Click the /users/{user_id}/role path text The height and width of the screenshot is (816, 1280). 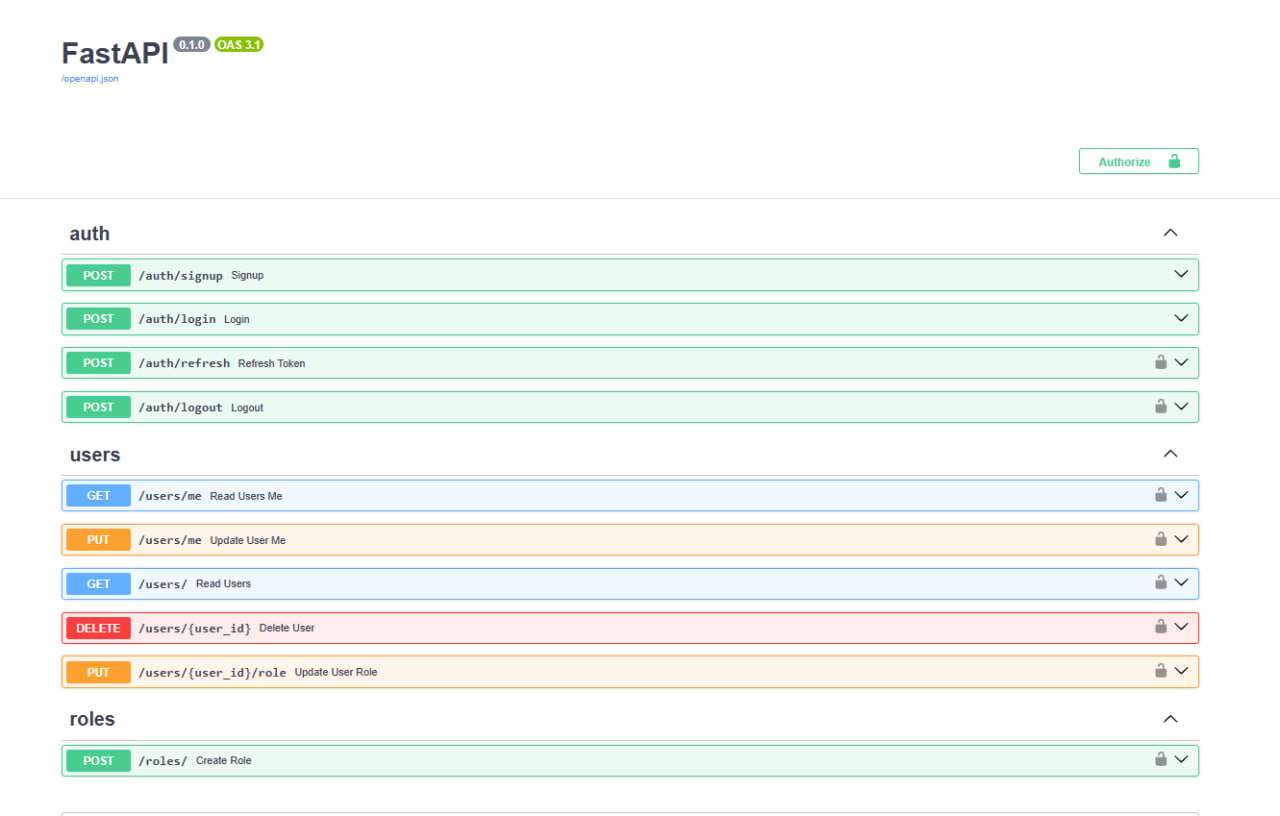(x=212, y=672)
